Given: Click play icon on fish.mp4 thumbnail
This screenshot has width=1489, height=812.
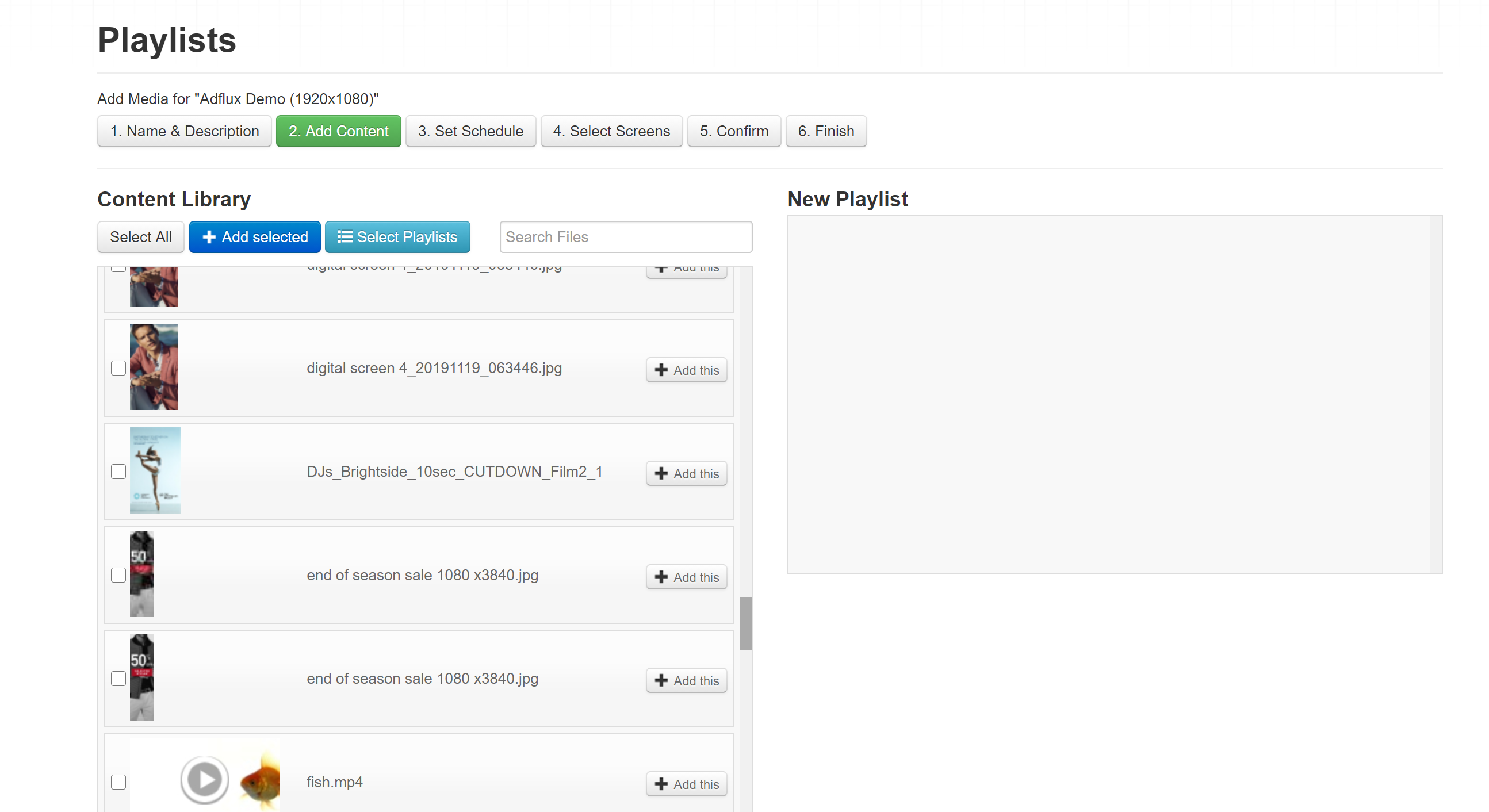Looking at the screenshot, I should click(205, 780).
